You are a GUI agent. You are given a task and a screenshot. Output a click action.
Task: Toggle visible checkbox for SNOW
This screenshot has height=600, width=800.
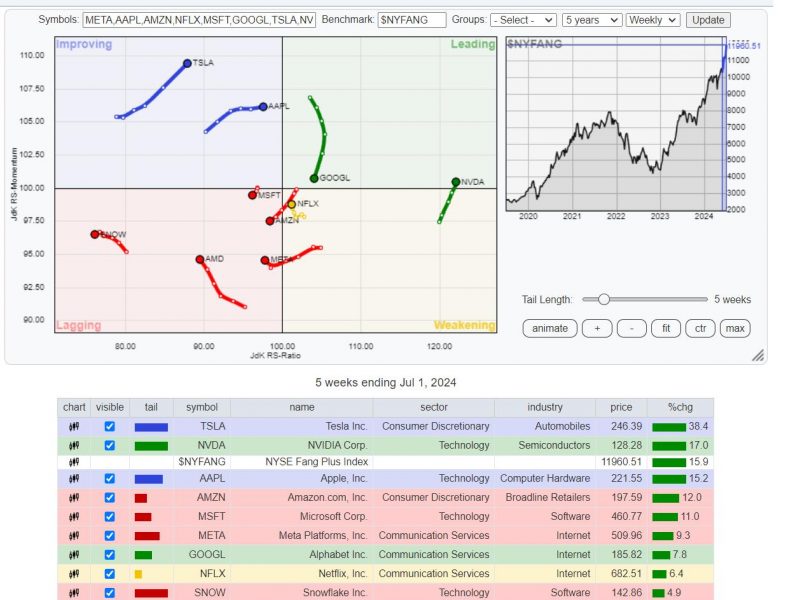click(110, 593)
